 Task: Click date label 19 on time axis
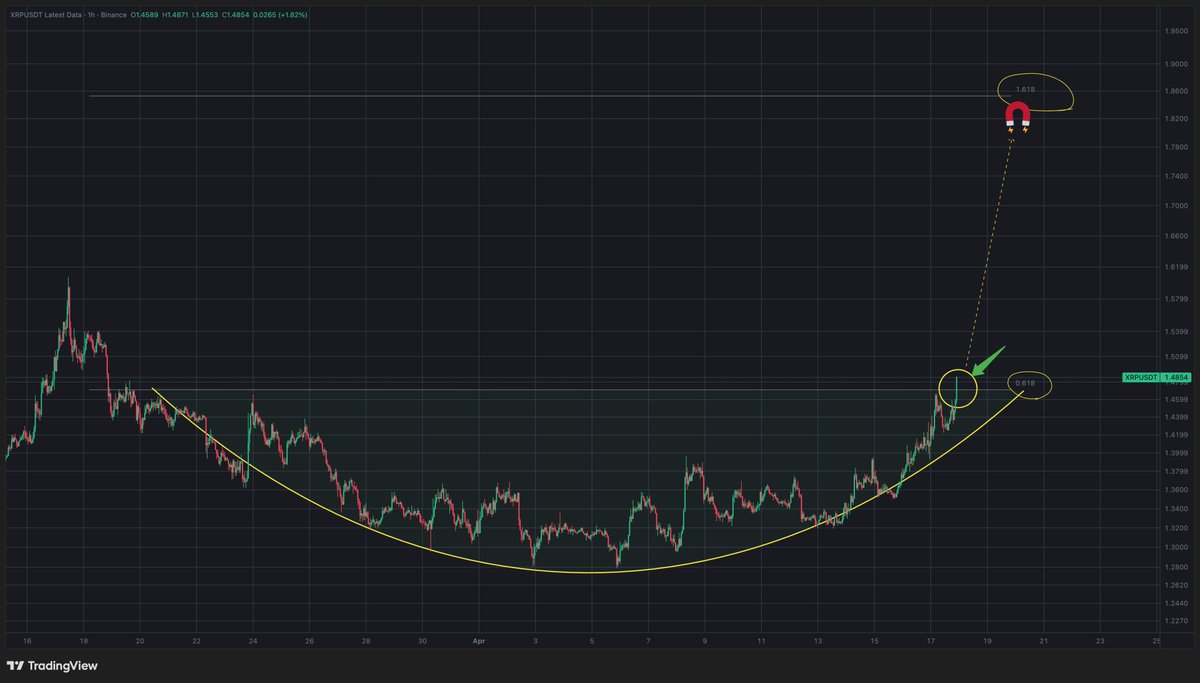click(x=988, y=640)
